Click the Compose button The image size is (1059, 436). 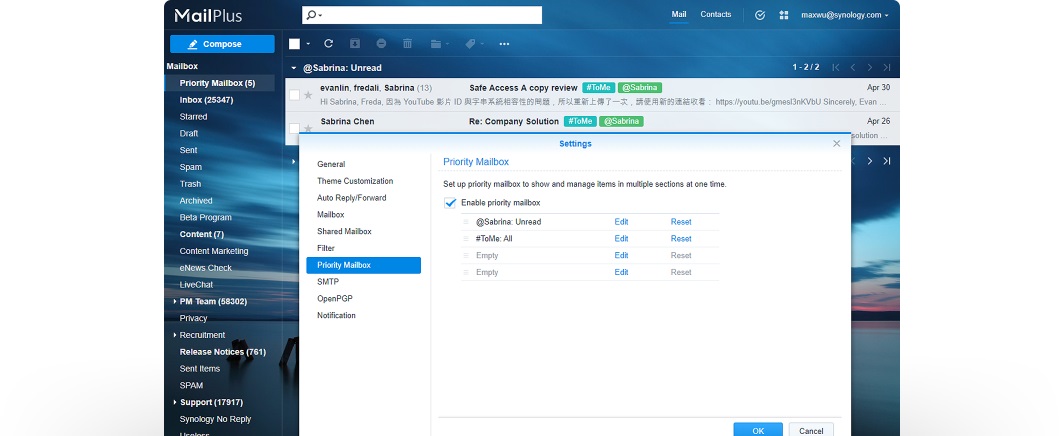click(222, 44)
